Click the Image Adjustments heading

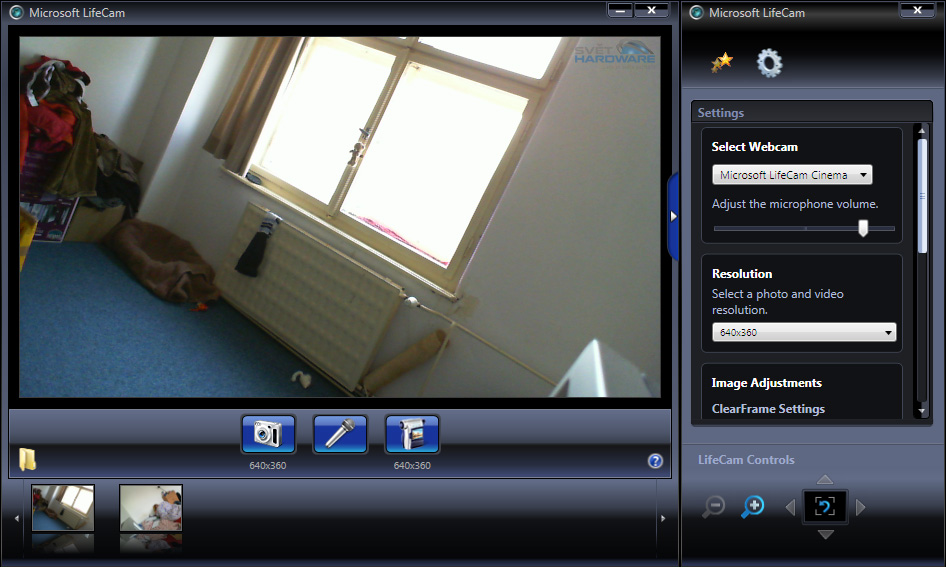(x=766, y=383)
